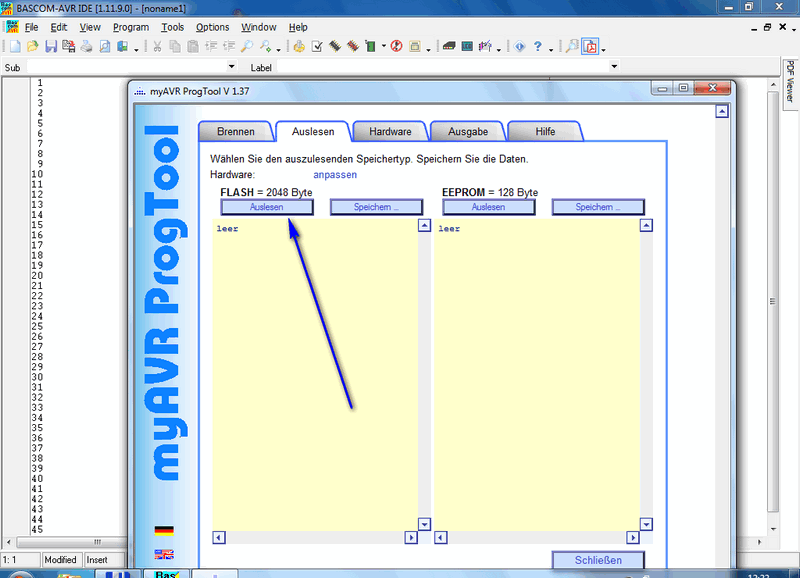
Task: Click Auslesen under EEPROM
Action: click(x=489, y=207)
